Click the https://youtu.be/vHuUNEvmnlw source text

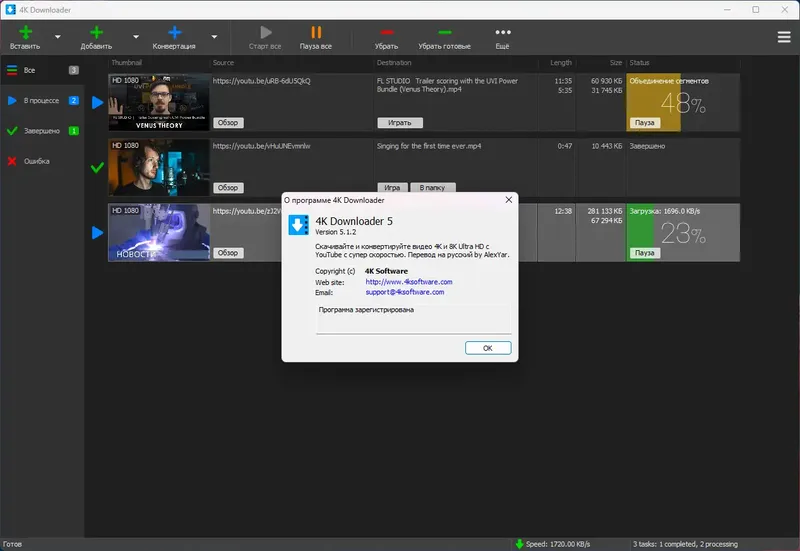pos(261,146)
